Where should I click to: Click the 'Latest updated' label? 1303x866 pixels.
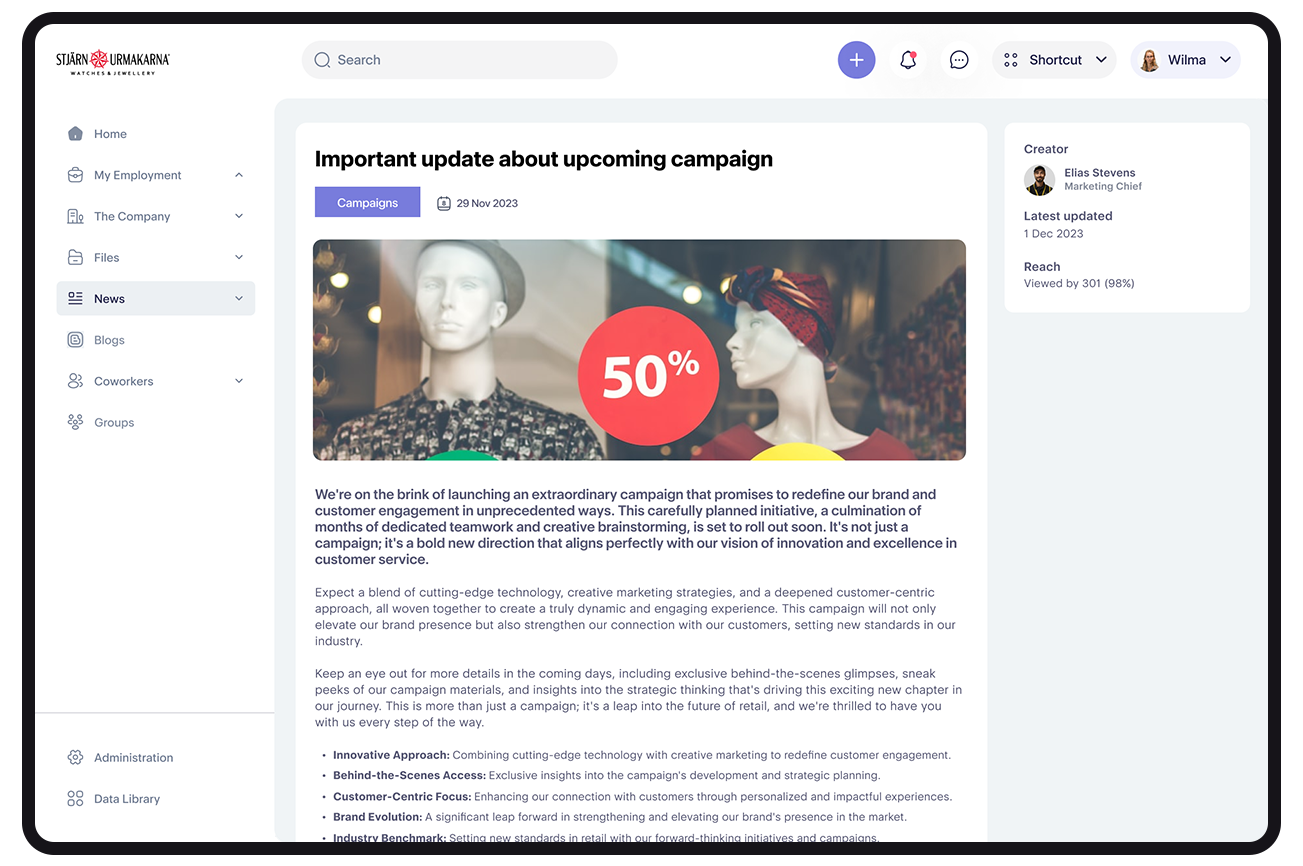click(1068, 216)
